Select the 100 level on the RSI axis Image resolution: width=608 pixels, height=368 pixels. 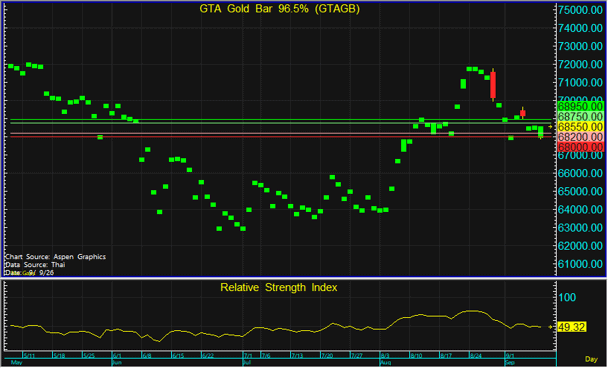point(567,297)
